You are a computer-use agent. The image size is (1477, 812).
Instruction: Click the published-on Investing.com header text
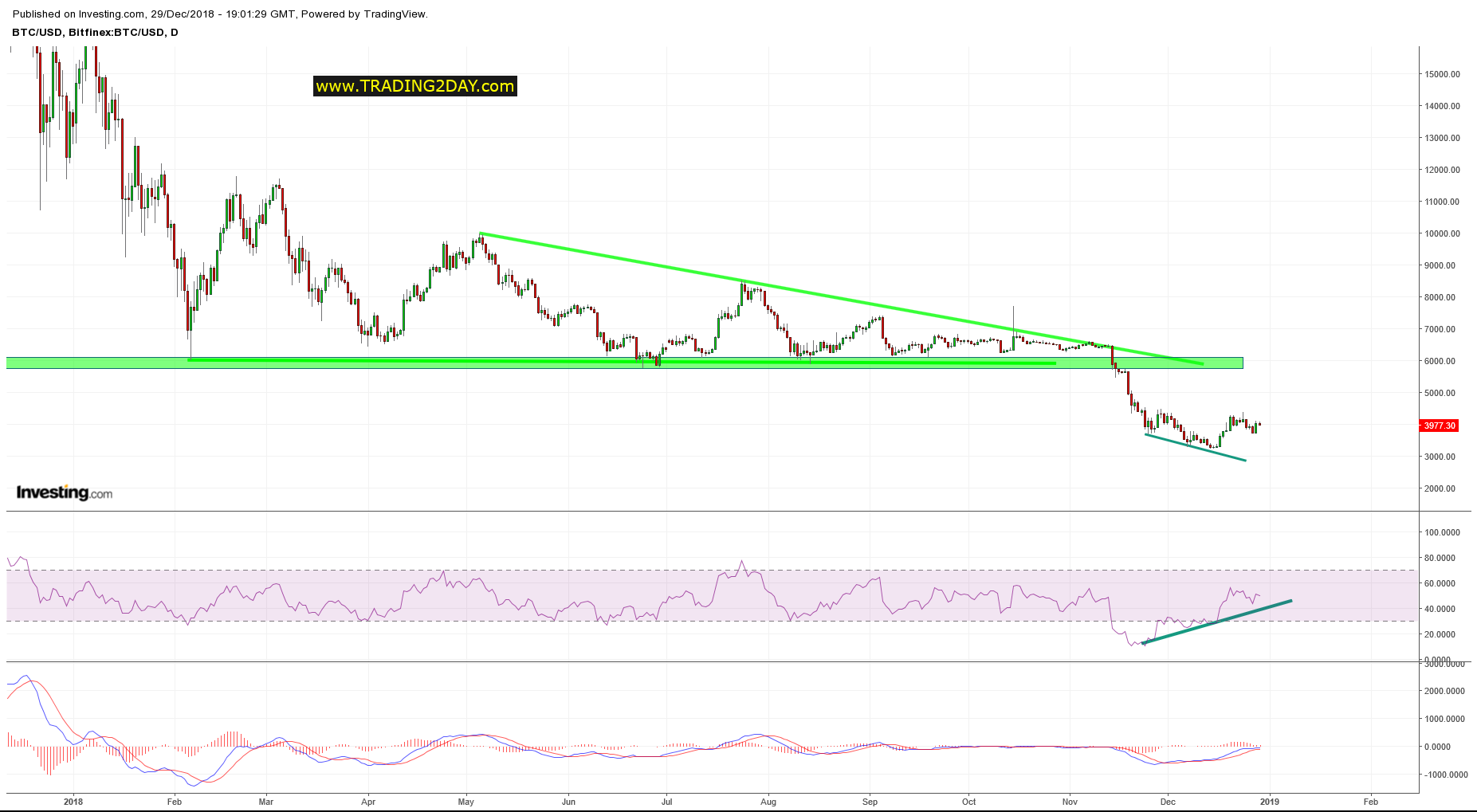(220, 14)
